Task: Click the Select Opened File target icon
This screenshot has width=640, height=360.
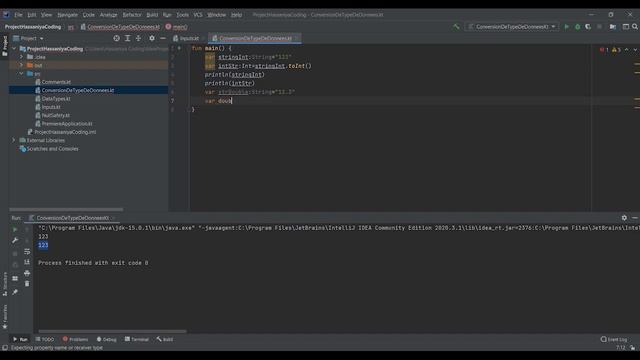Action: coord(117,38)
